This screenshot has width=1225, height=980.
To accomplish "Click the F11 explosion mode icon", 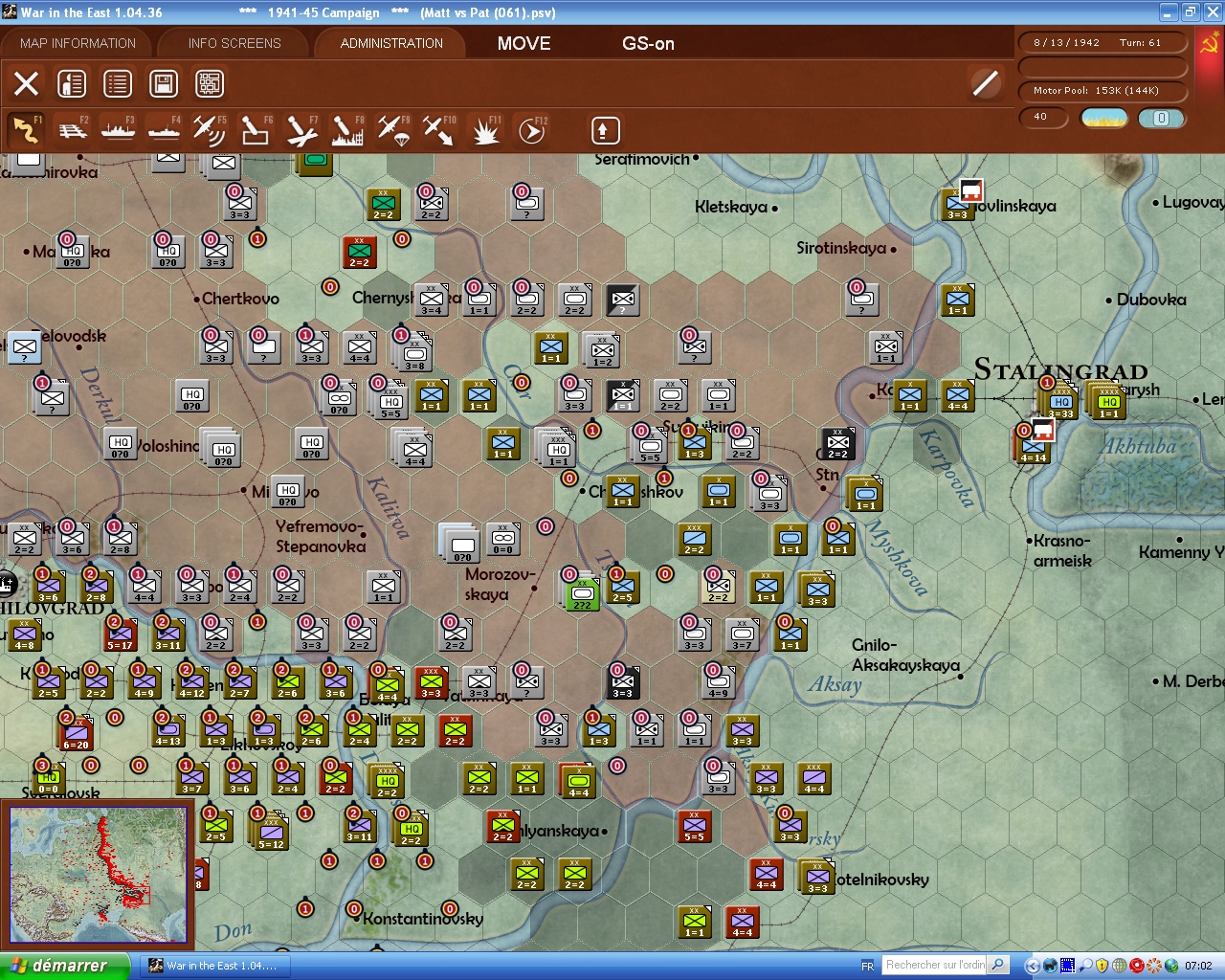I will coord(485,129).
